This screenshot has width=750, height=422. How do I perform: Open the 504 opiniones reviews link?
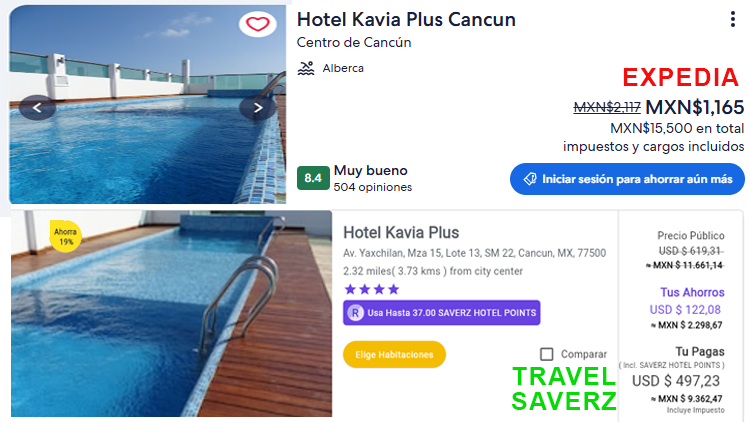(x=373, y=187)
